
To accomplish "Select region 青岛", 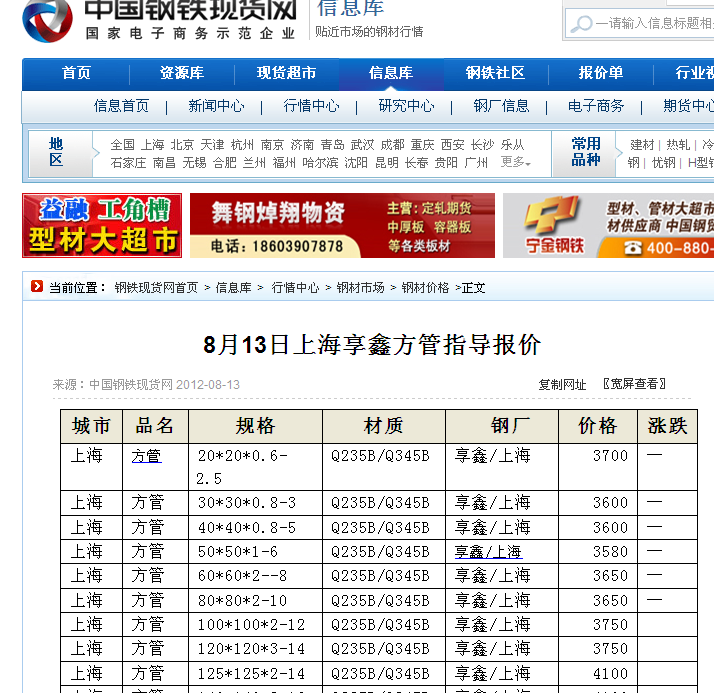I will (x=332, y=145).
